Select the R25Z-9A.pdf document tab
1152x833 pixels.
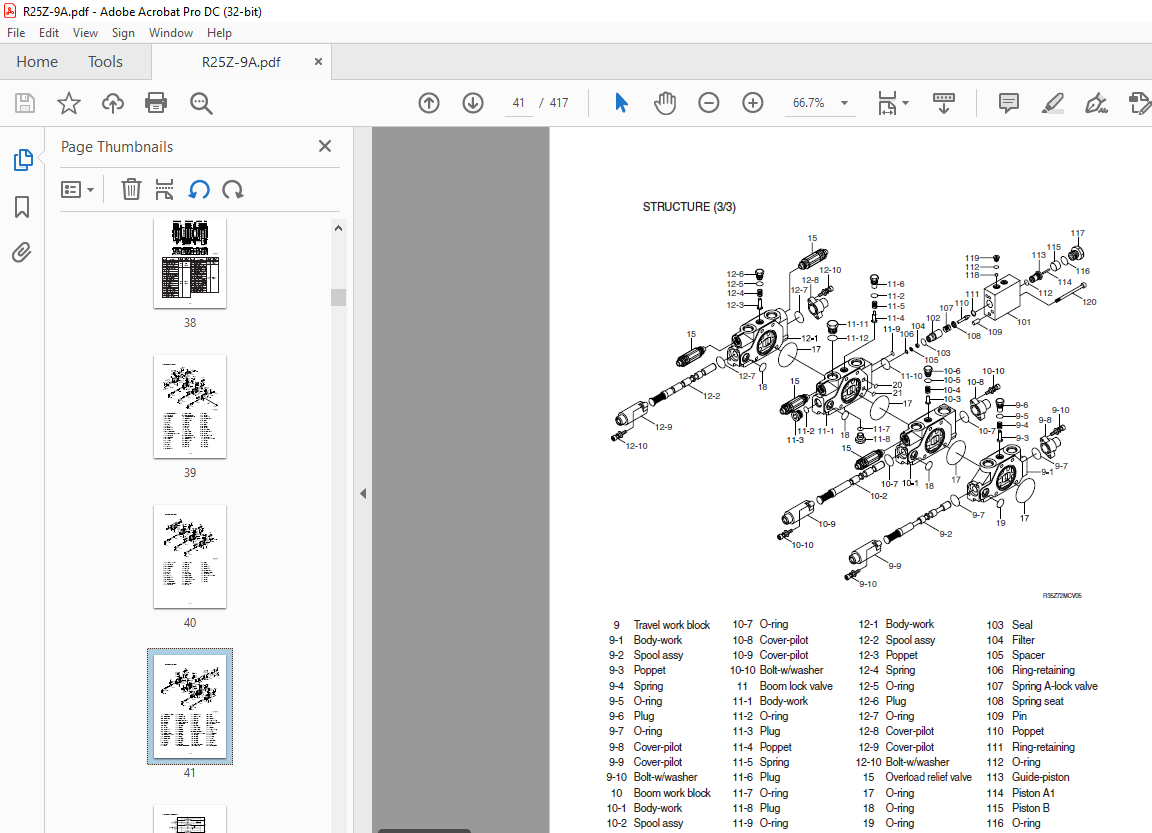coord(241,62)
